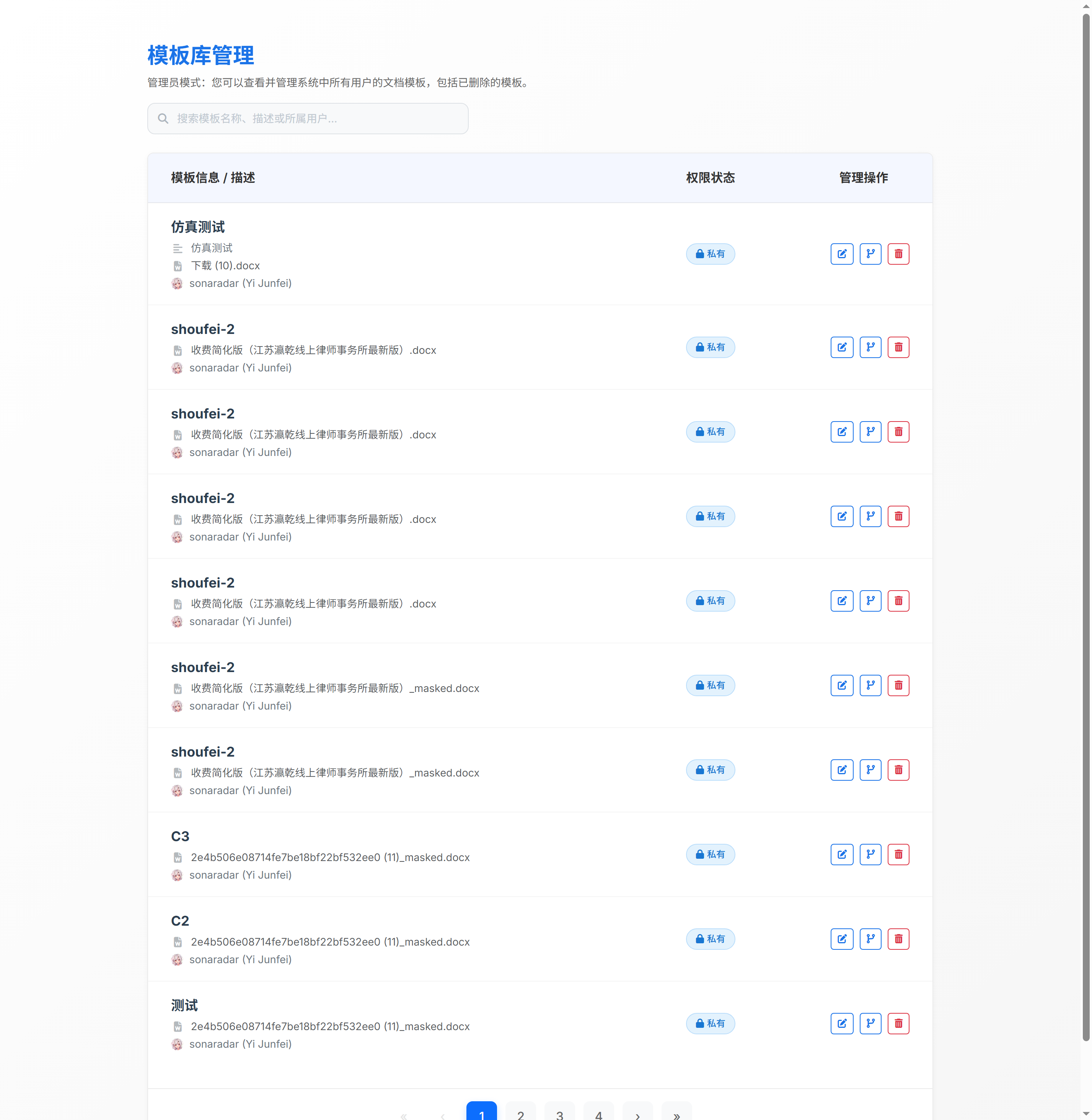Open permission management for the C2 template
The height and width of the screenshot is (1120, 1092).
[870, 939]
